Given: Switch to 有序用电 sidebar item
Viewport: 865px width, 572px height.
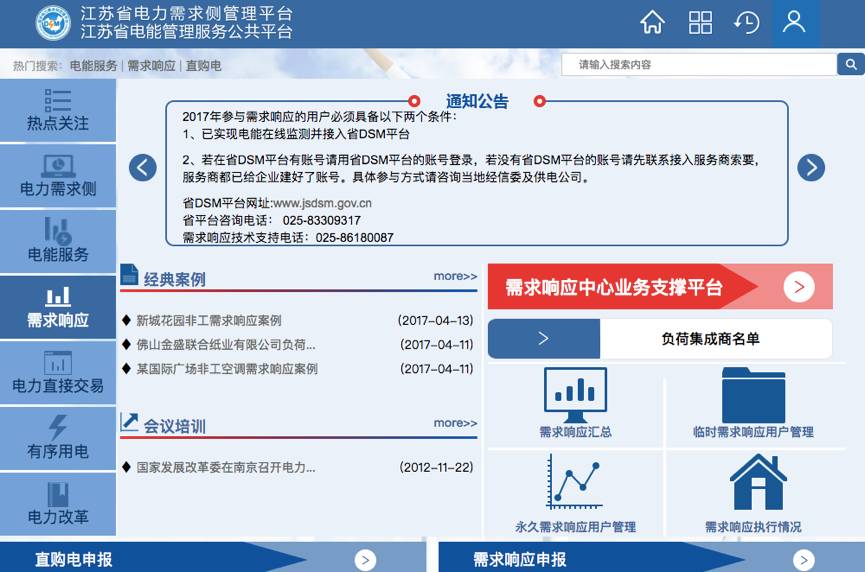Looking at the screenshot, I should point(58,438).
